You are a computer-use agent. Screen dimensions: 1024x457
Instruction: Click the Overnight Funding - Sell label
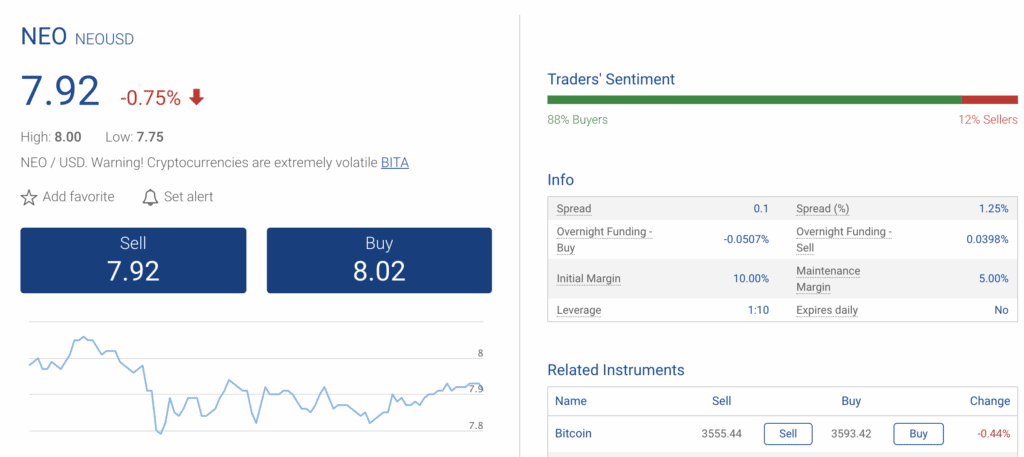(844, 240)
